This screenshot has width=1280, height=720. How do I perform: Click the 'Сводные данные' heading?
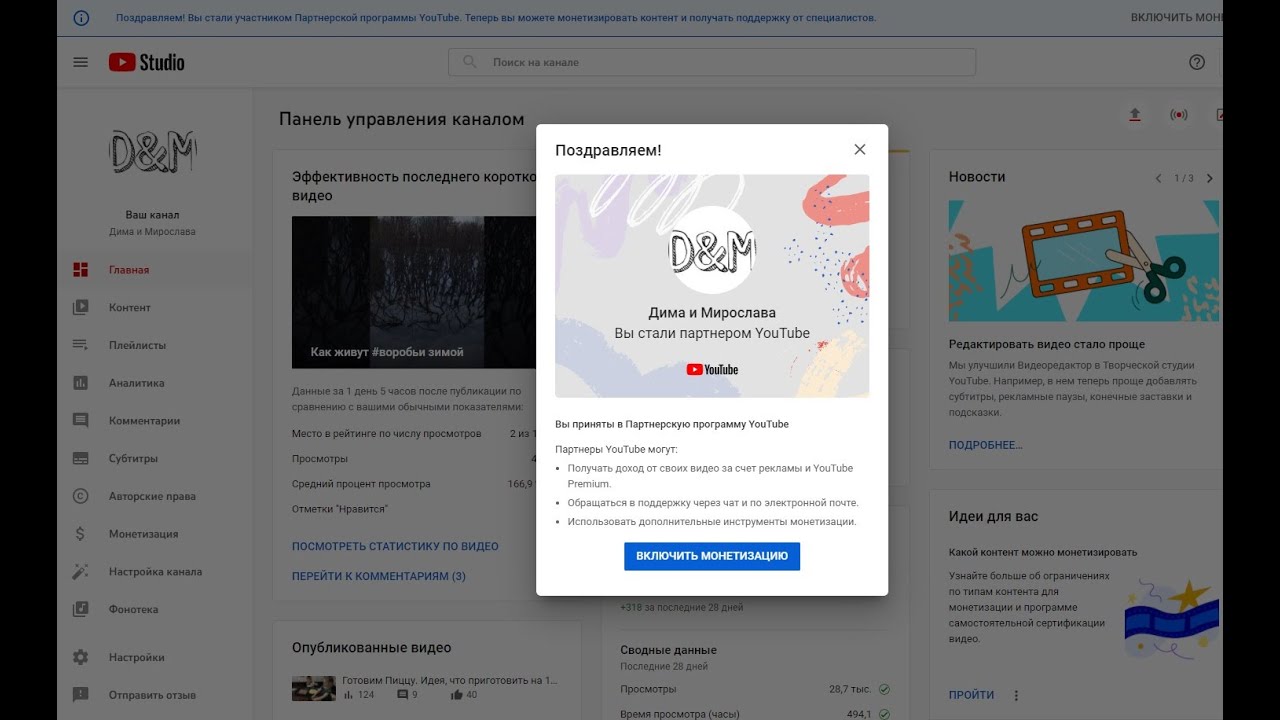pyautogui.click(x=668, y=650)
